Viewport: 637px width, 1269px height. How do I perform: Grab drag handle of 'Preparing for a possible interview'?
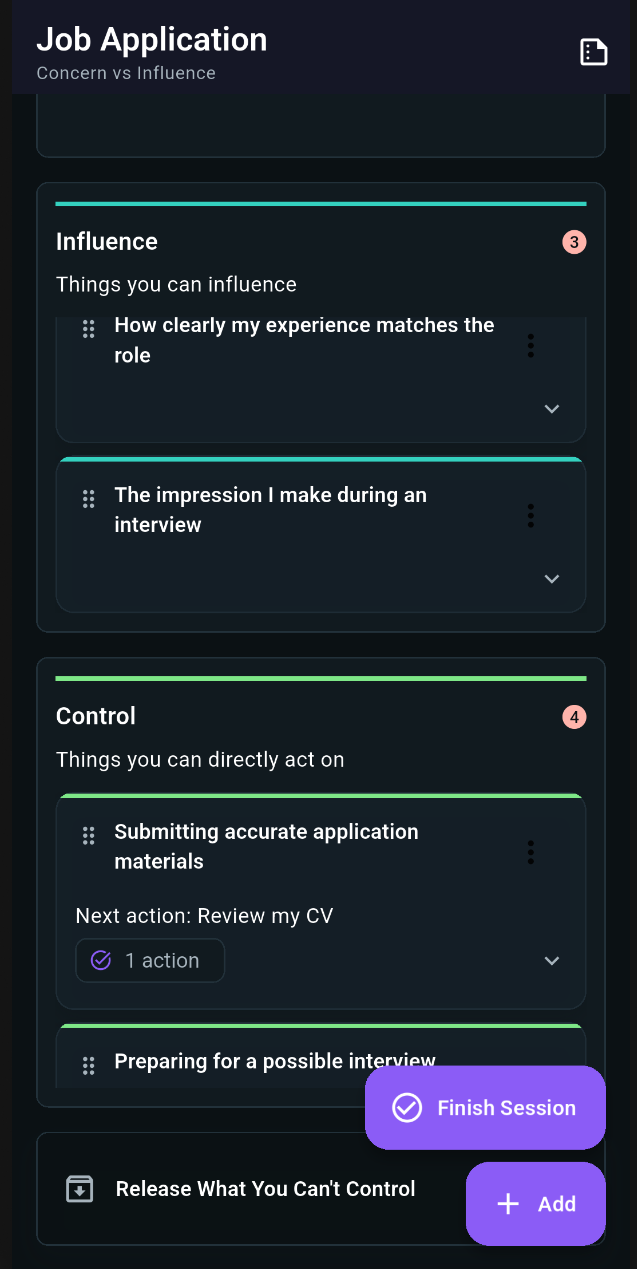(88, 1065)
